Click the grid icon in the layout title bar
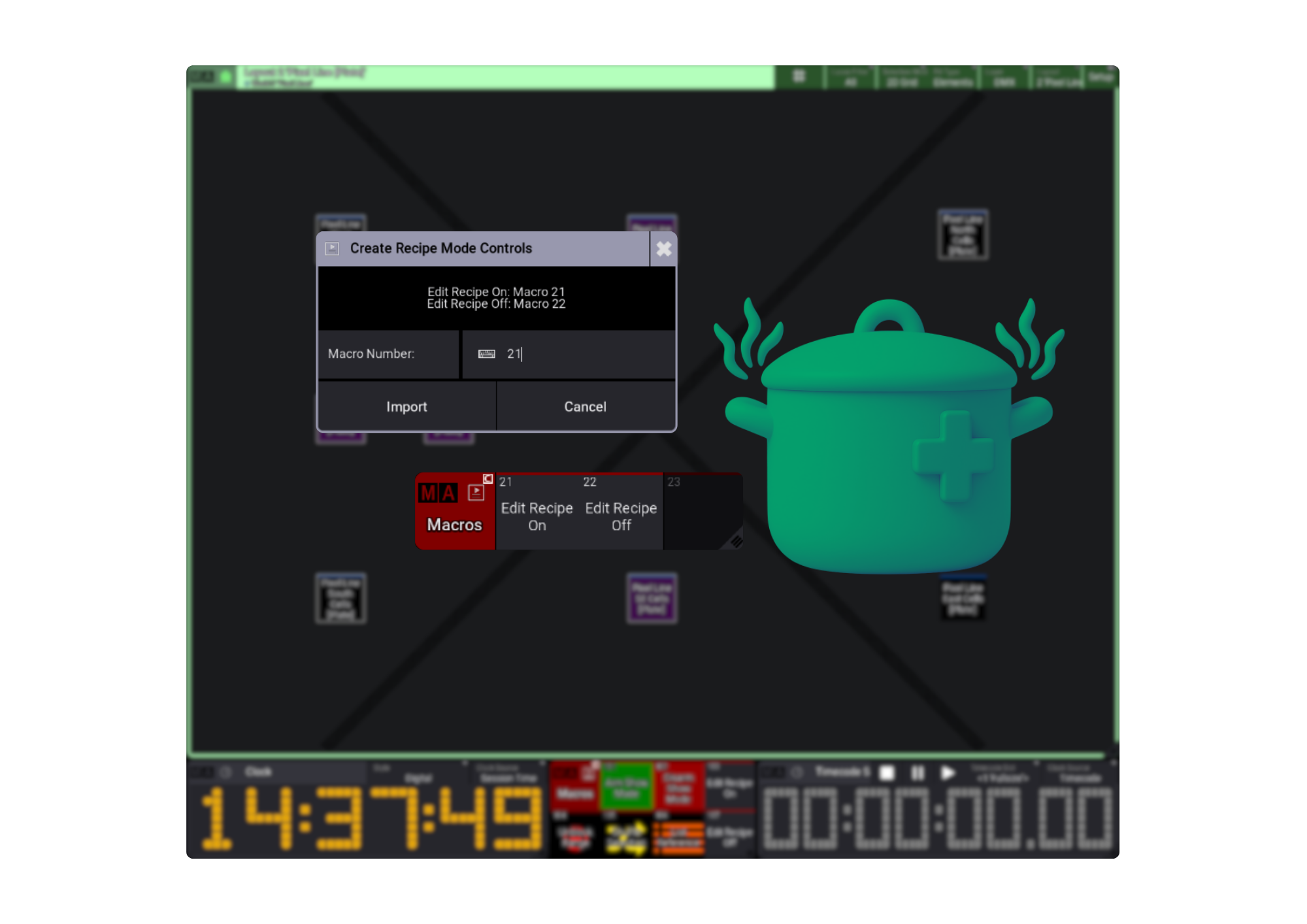Viewport: 1307px width, 924px height. click(799, 76)
